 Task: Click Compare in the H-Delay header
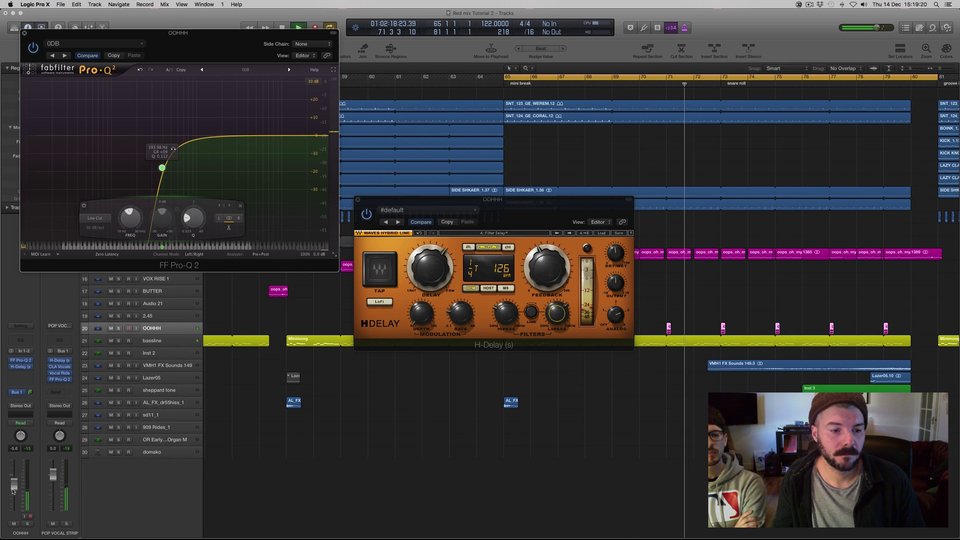[421, 222]
